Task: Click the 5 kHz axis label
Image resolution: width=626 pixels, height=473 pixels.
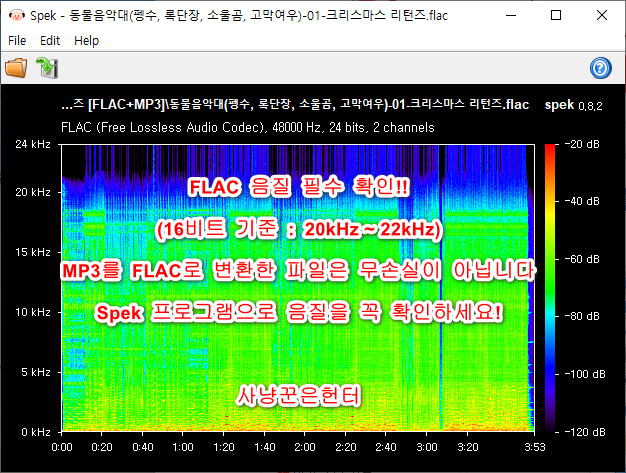Action: pyautogui.click(x=36, y=372)
